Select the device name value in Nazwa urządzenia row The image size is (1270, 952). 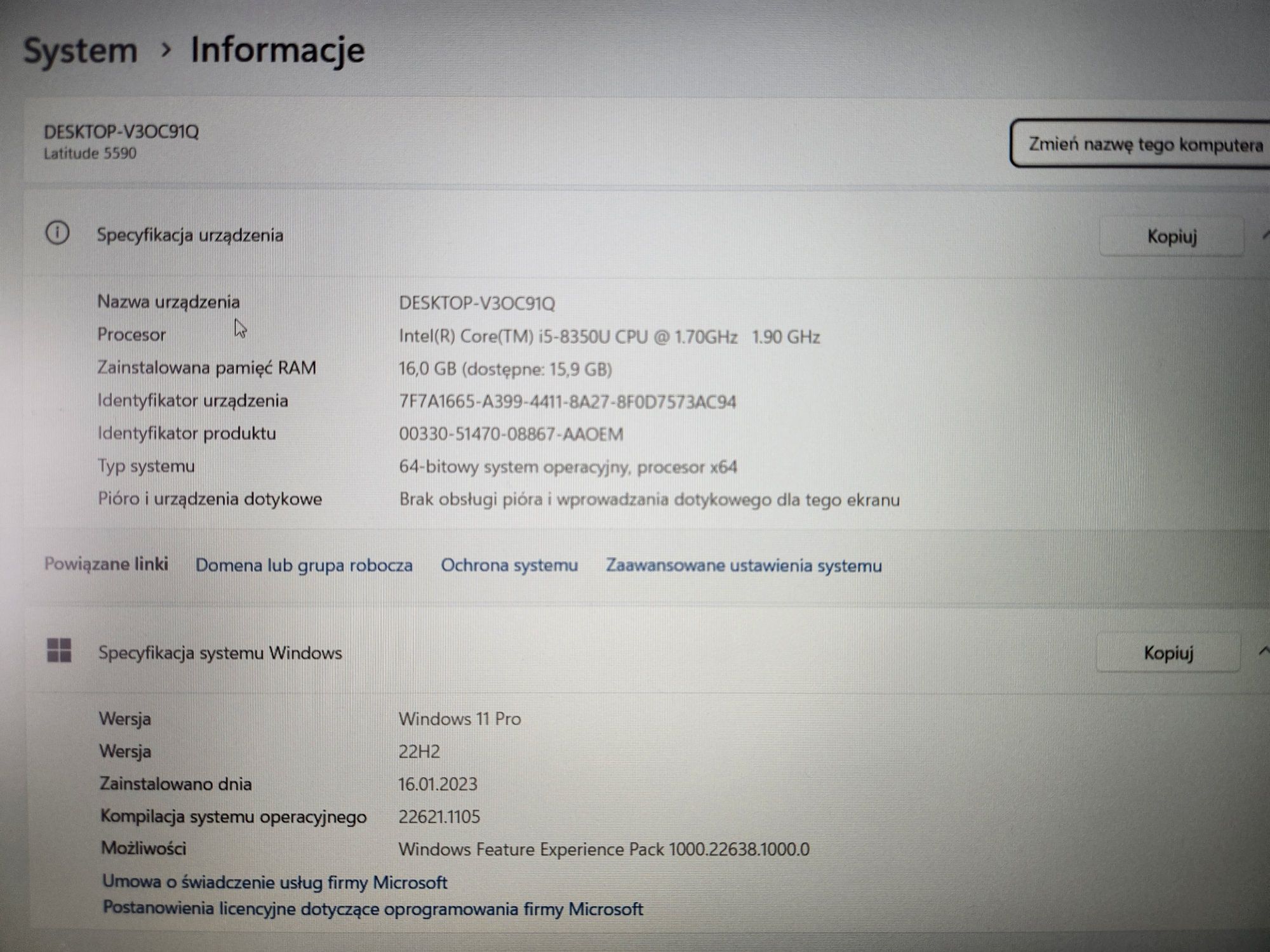tap(477, 303)
